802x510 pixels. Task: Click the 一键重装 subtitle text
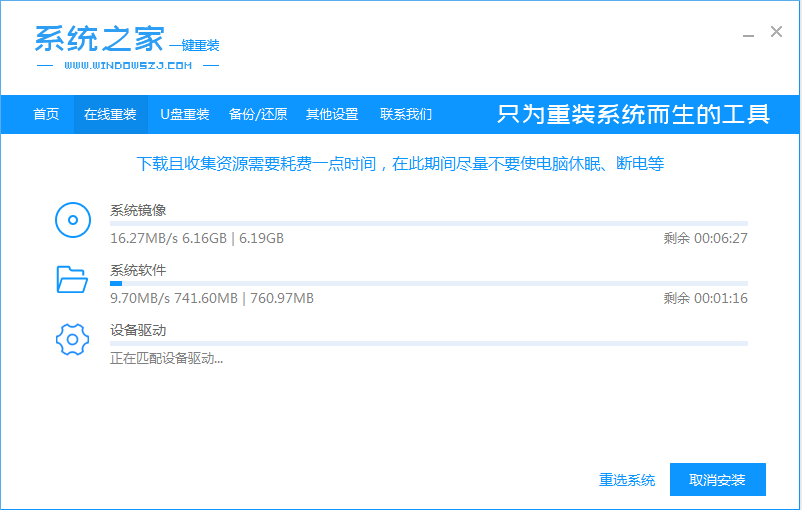(194, 46)
